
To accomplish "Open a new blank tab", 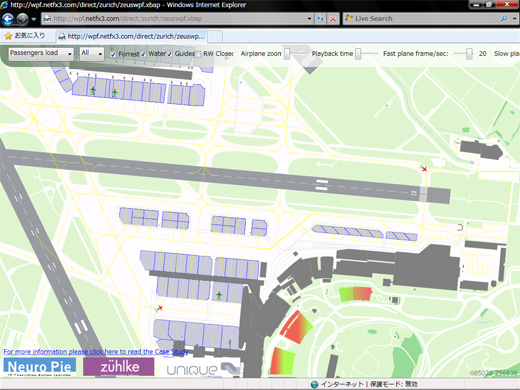I will [x=215, y=37].
